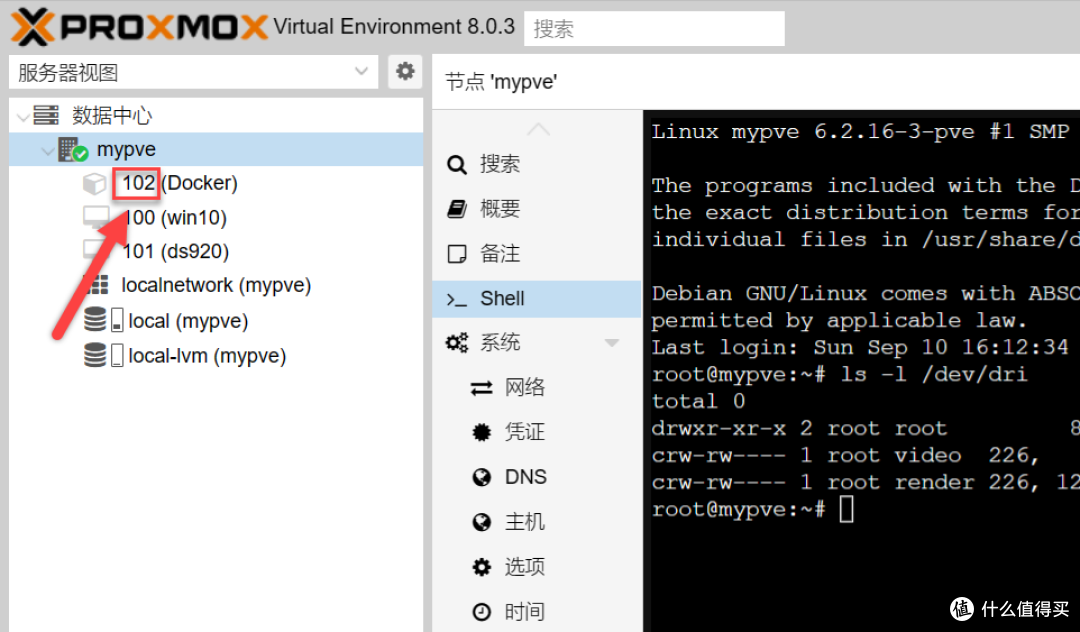
Task: Click the local storage database icon
Action: (95, 321)
